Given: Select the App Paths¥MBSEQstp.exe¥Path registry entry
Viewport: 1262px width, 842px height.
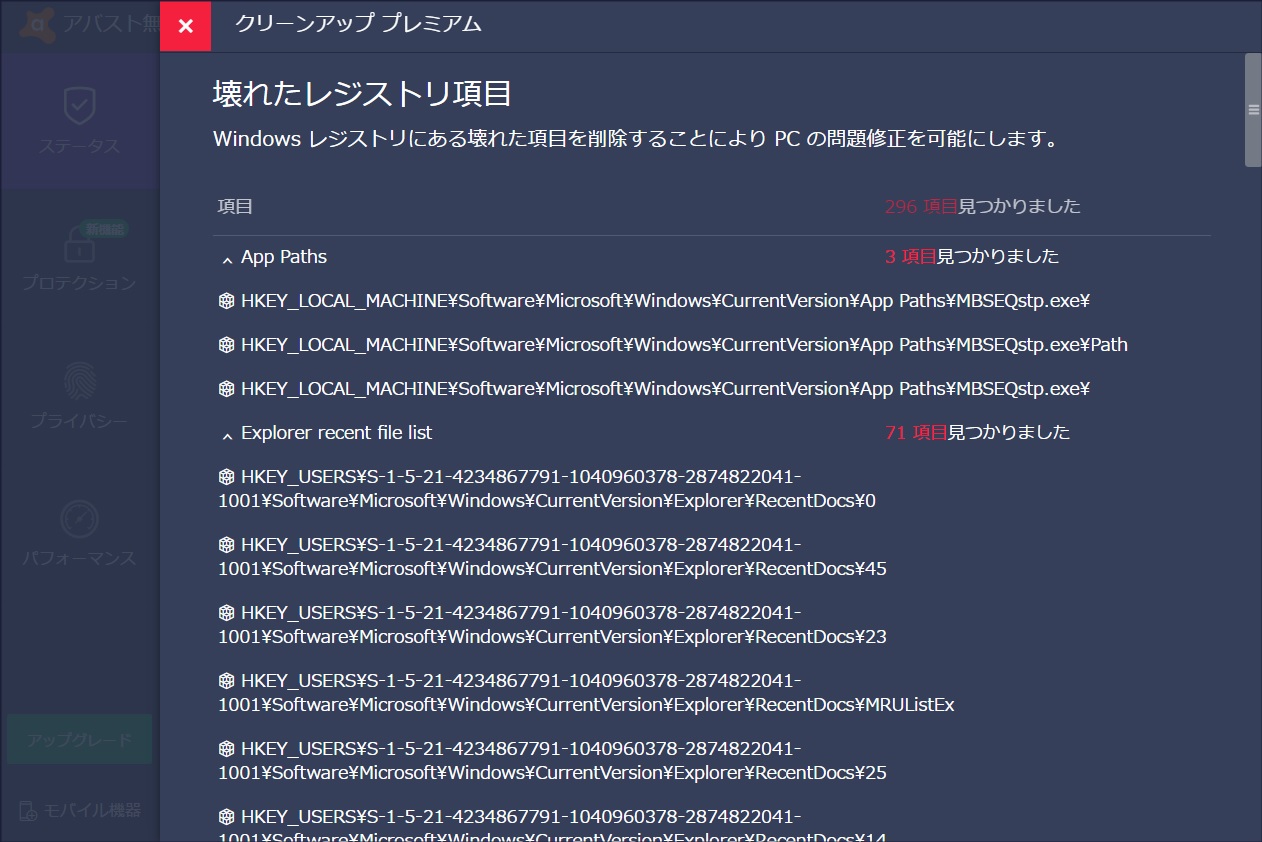Looking at the screenshot, I should pyautogui.click(x=684, y=345).
